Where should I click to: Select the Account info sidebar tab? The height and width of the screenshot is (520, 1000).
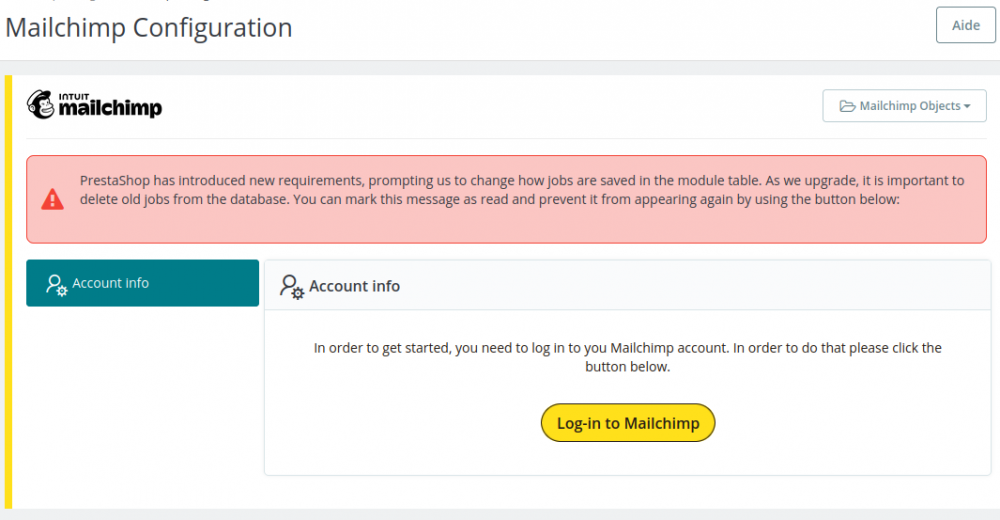tap(142, 283)
